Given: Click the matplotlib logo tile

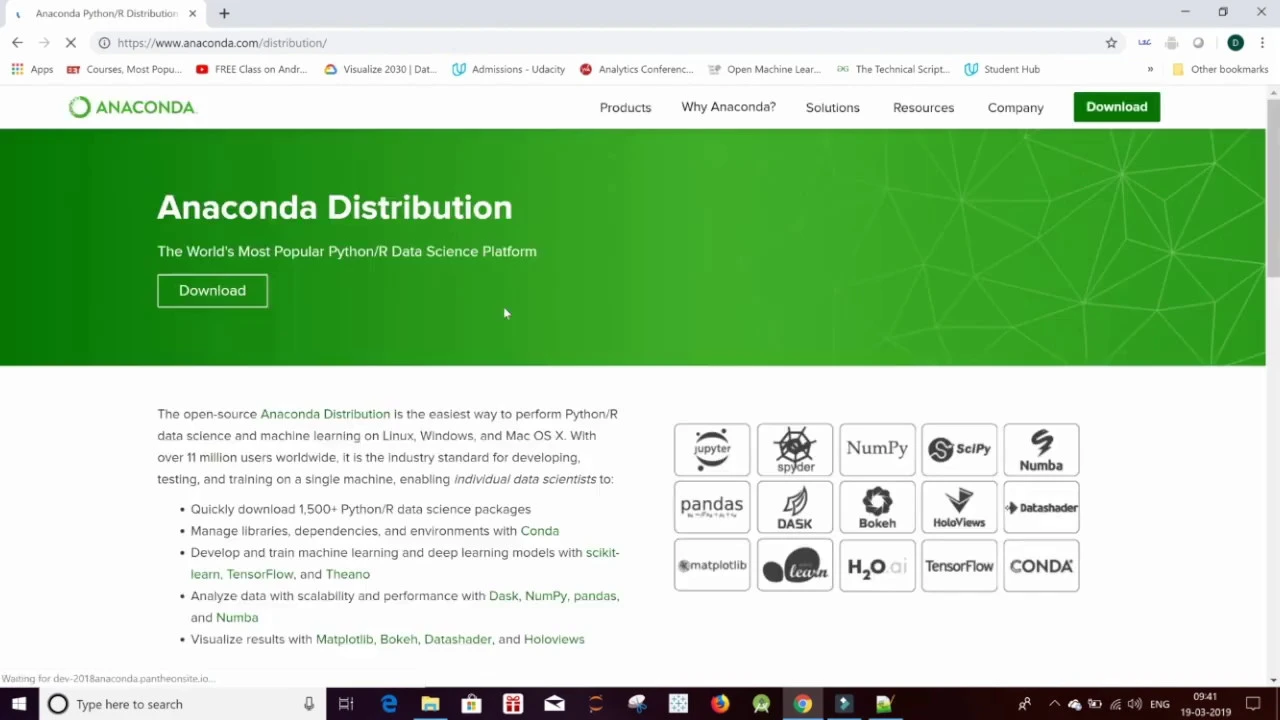Looking at the screenshot, I should tap(712, 565).
